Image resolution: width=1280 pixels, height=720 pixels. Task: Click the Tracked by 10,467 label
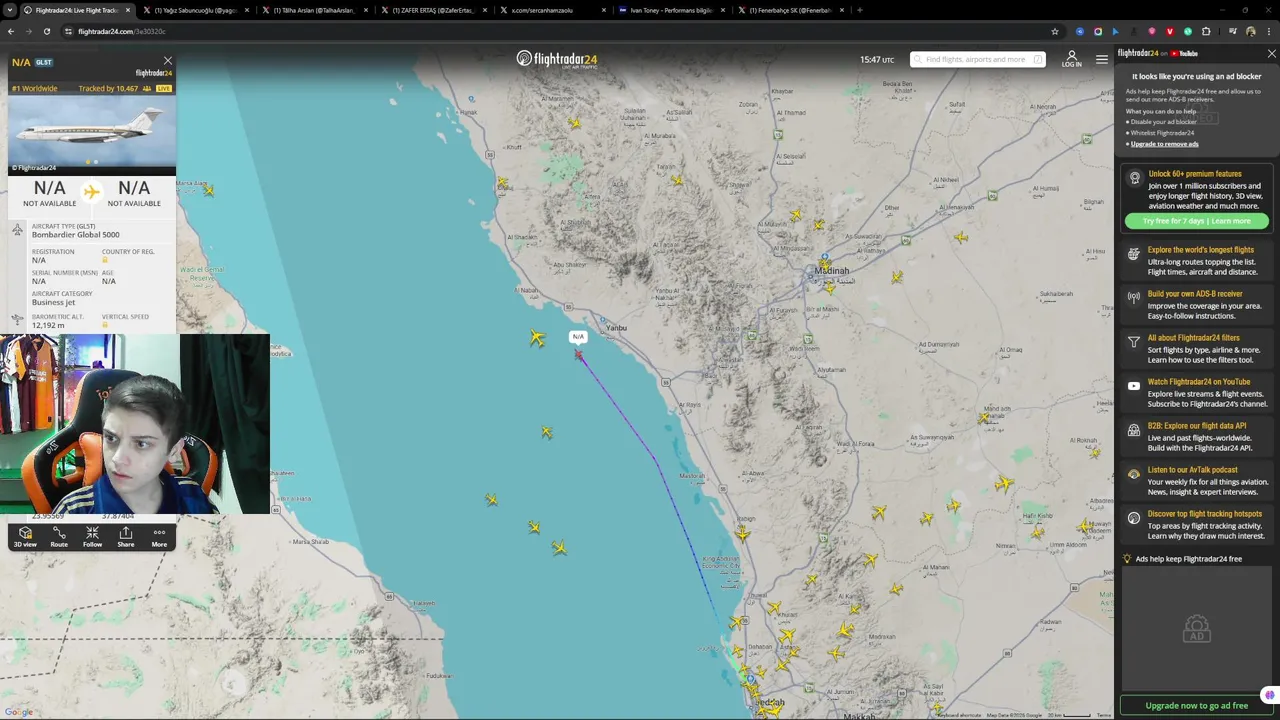tap(108, 88)
